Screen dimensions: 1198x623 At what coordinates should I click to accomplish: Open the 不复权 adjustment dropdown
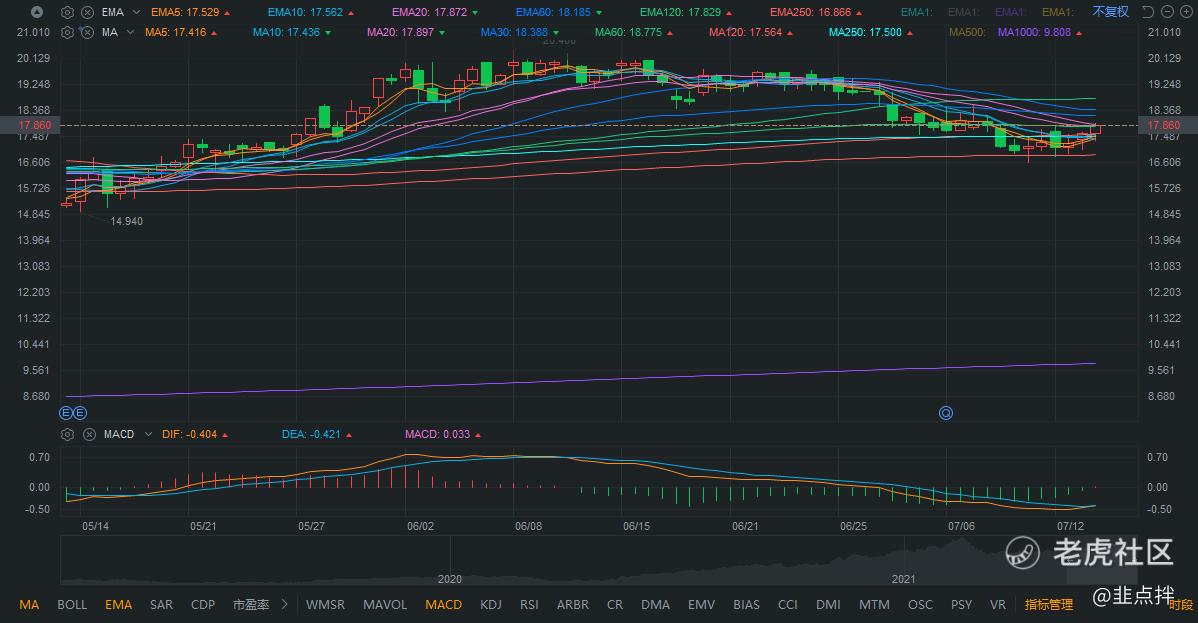(x=1110, y=11)
